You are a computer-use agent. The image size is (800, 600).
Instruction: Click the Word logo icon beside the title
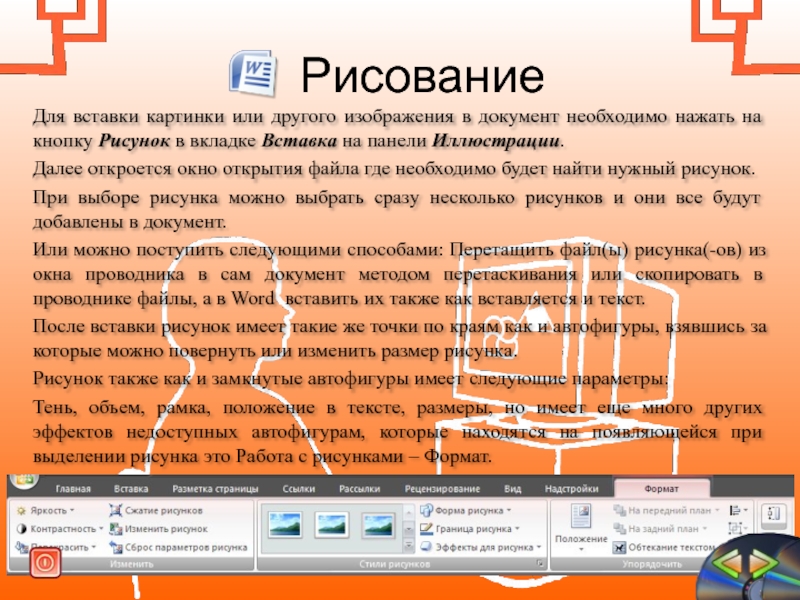click(x=252, y=72)
